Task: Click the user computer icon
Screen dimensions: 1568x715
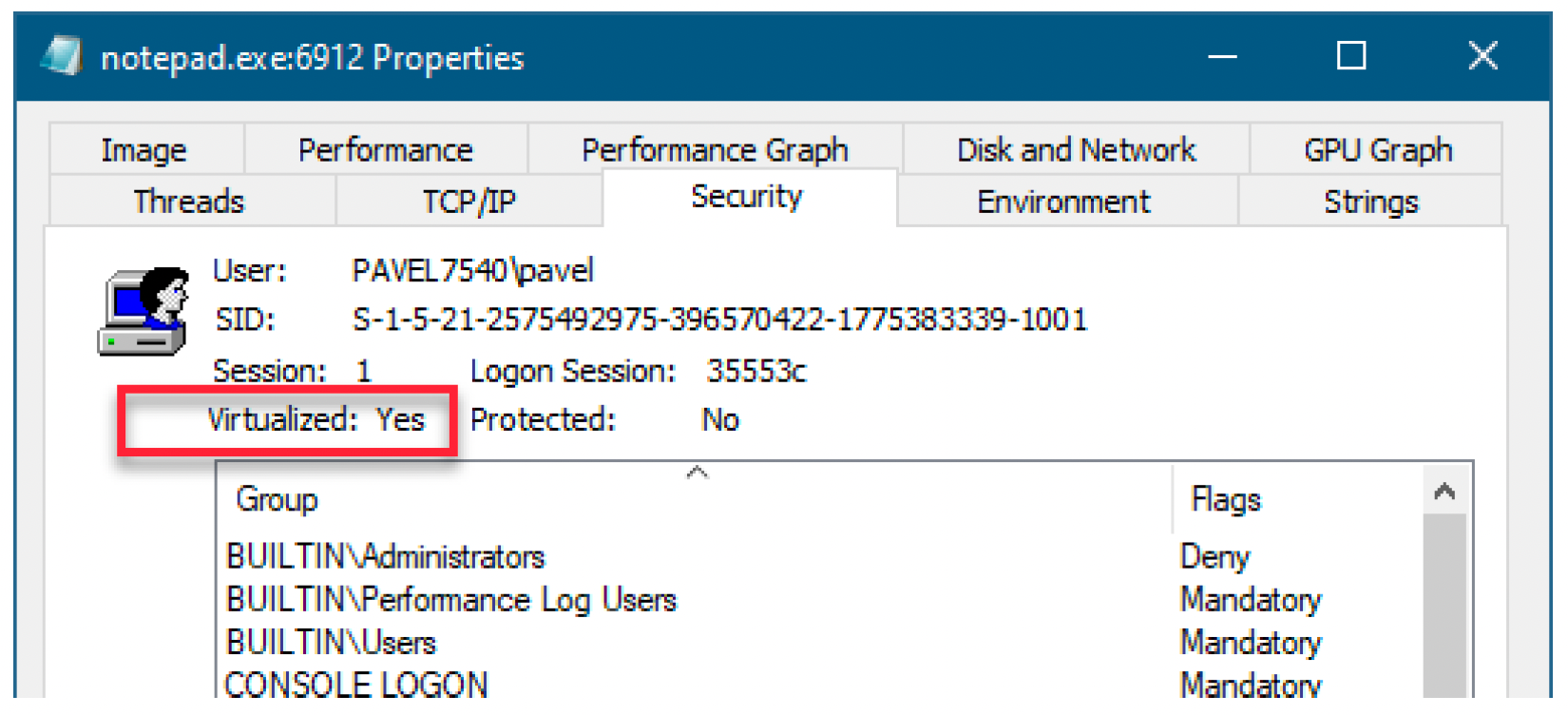Action: click(143, 311)
